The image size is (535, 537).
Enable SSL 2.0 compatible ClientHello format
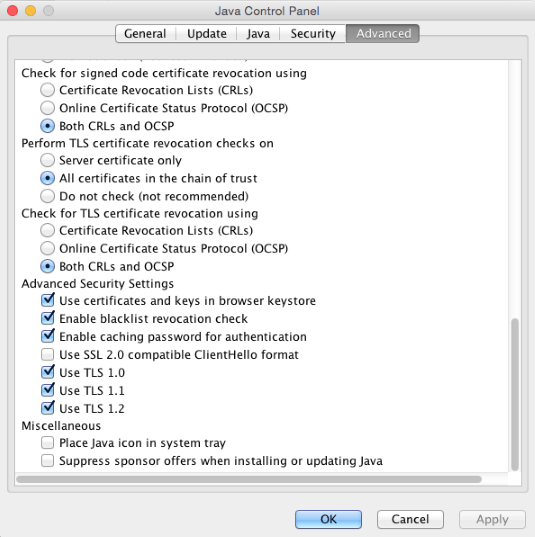click(x=47, y=354)
